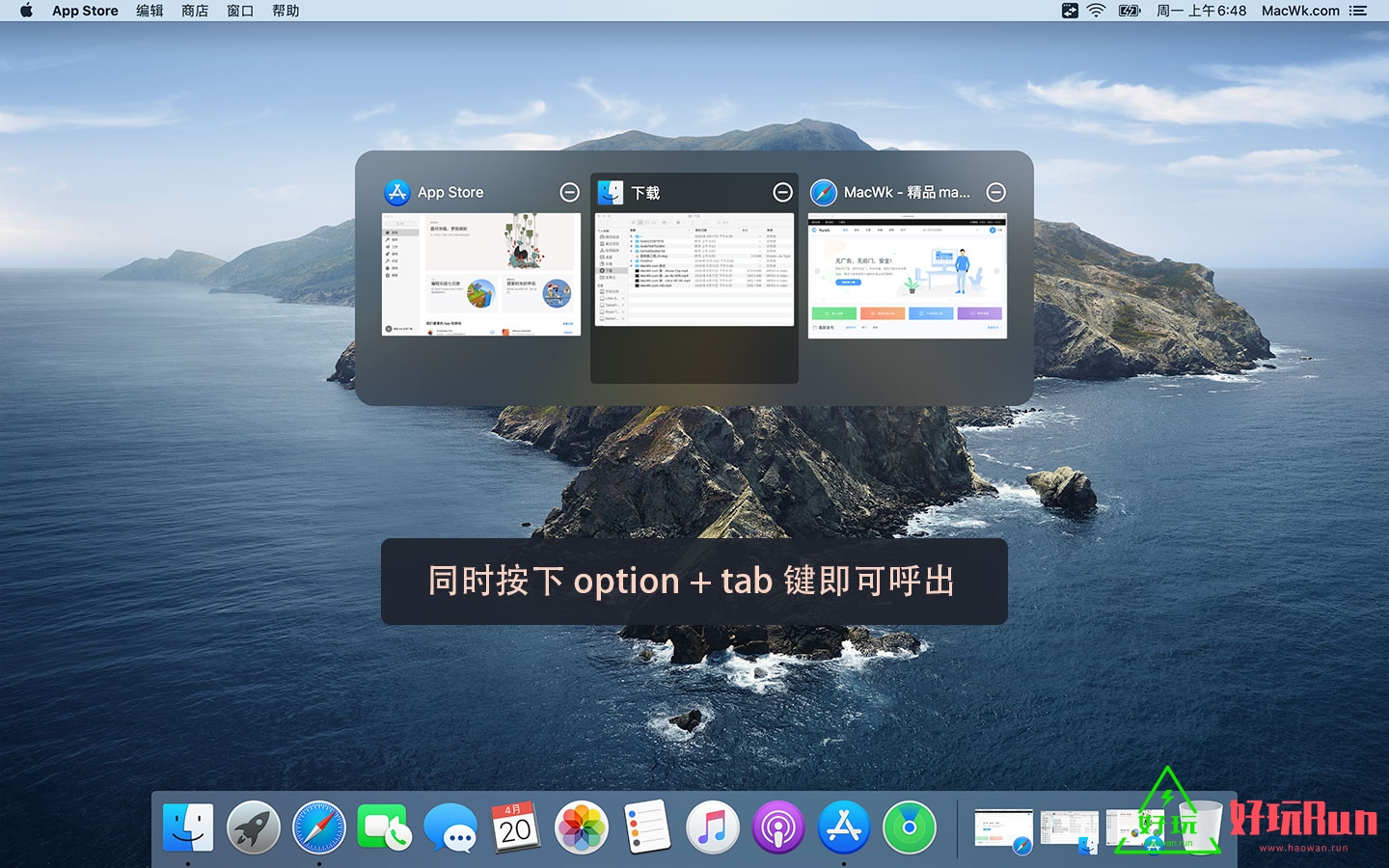
Task: Open the 窗口 menu
Action: click(x=238, y=11)
